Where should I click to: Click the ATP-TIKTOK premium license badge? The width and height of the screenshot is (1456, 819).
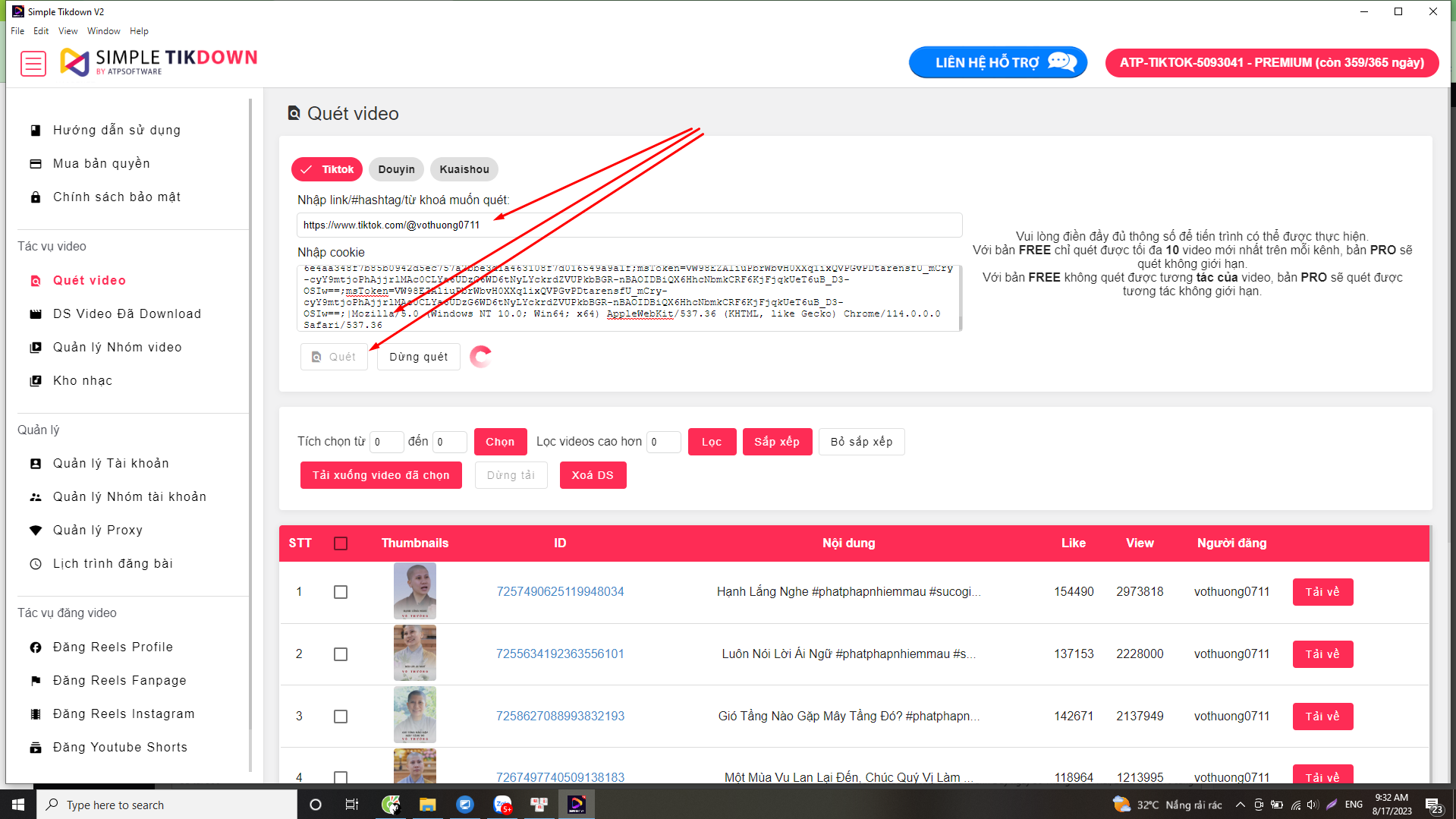[1272, 62]
